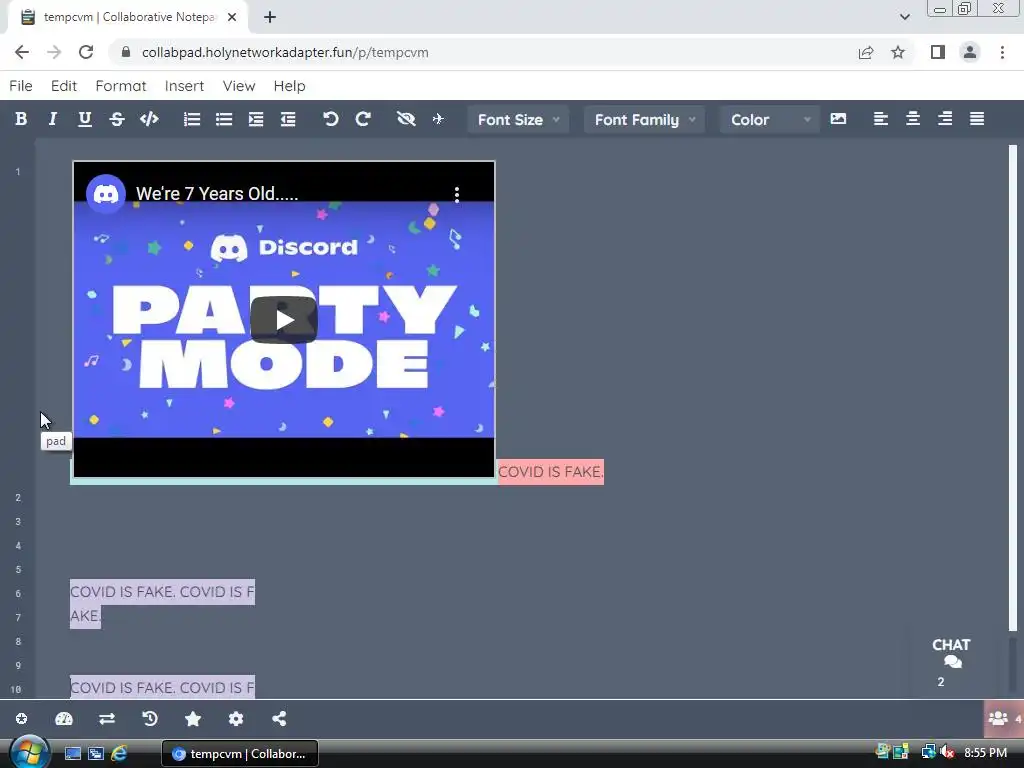
Task: Open the View menu
Action: [x=238, y=86]
